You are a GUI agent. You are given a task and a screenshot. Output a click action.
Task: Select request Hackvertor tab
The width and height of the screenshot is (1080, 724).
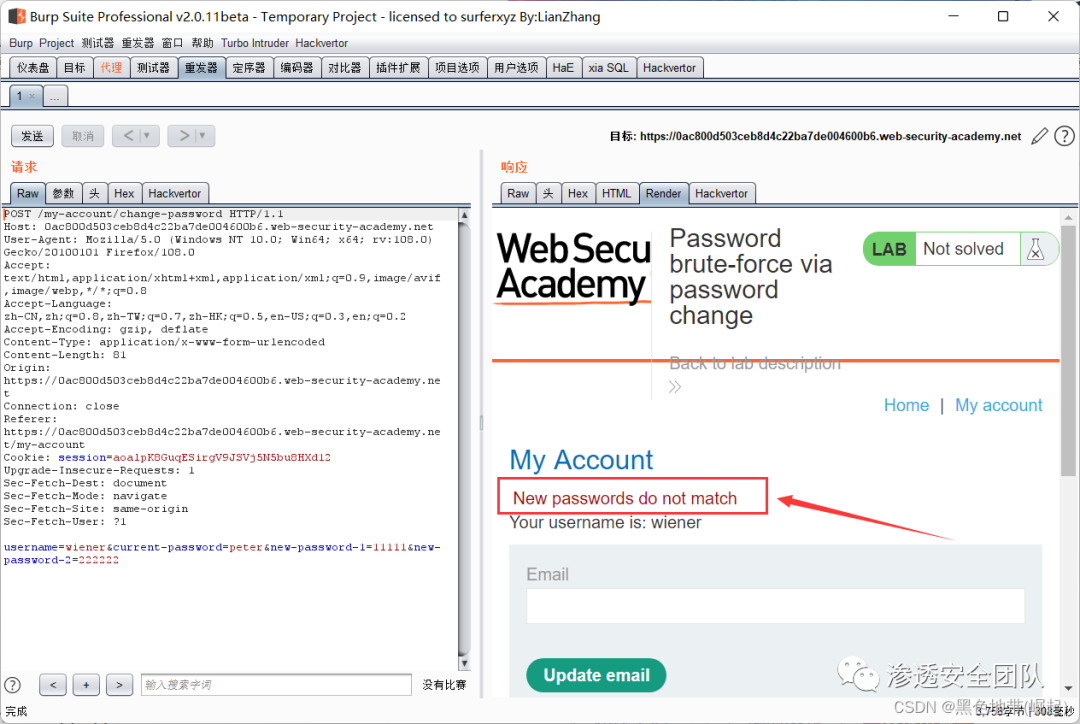point(175,194)
